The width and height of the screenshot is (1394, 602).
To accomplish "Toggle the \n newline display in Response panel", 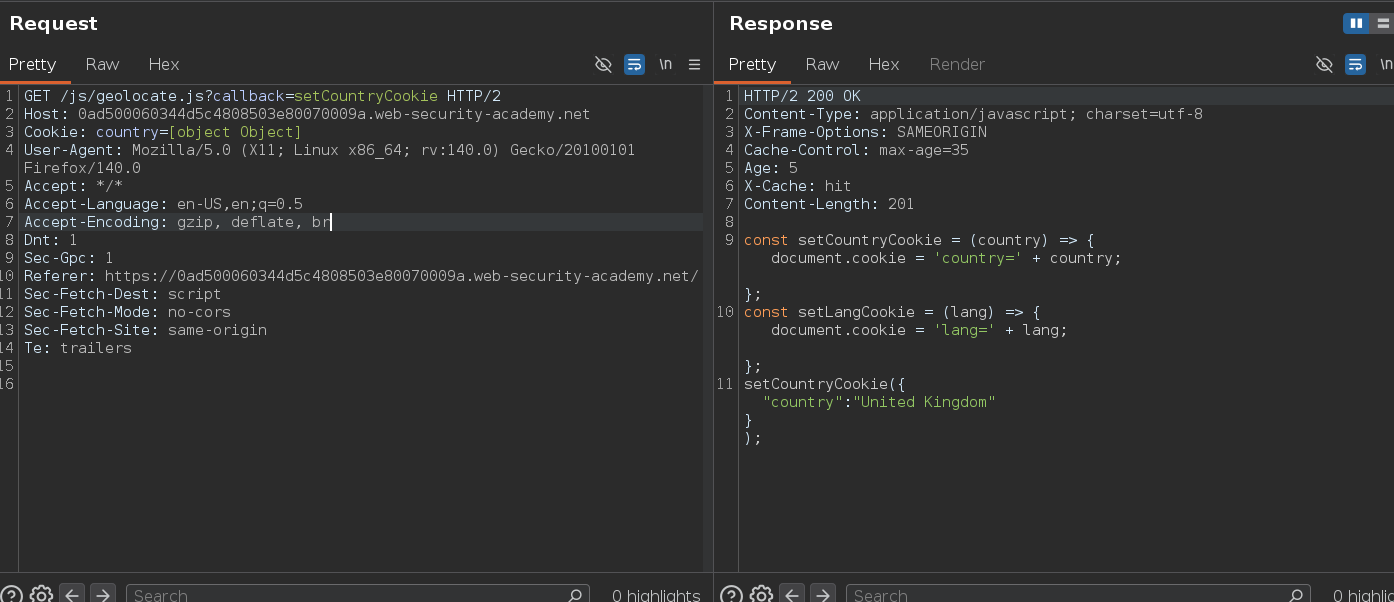I will coord(1386,64).
